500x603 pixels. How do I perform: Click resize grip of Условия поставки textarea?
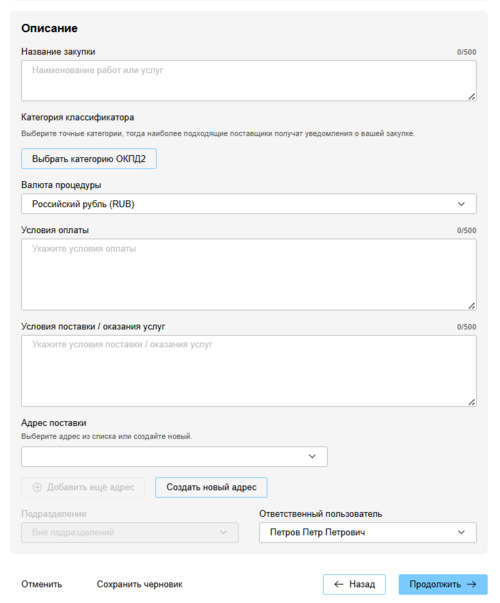coord(472,402)
